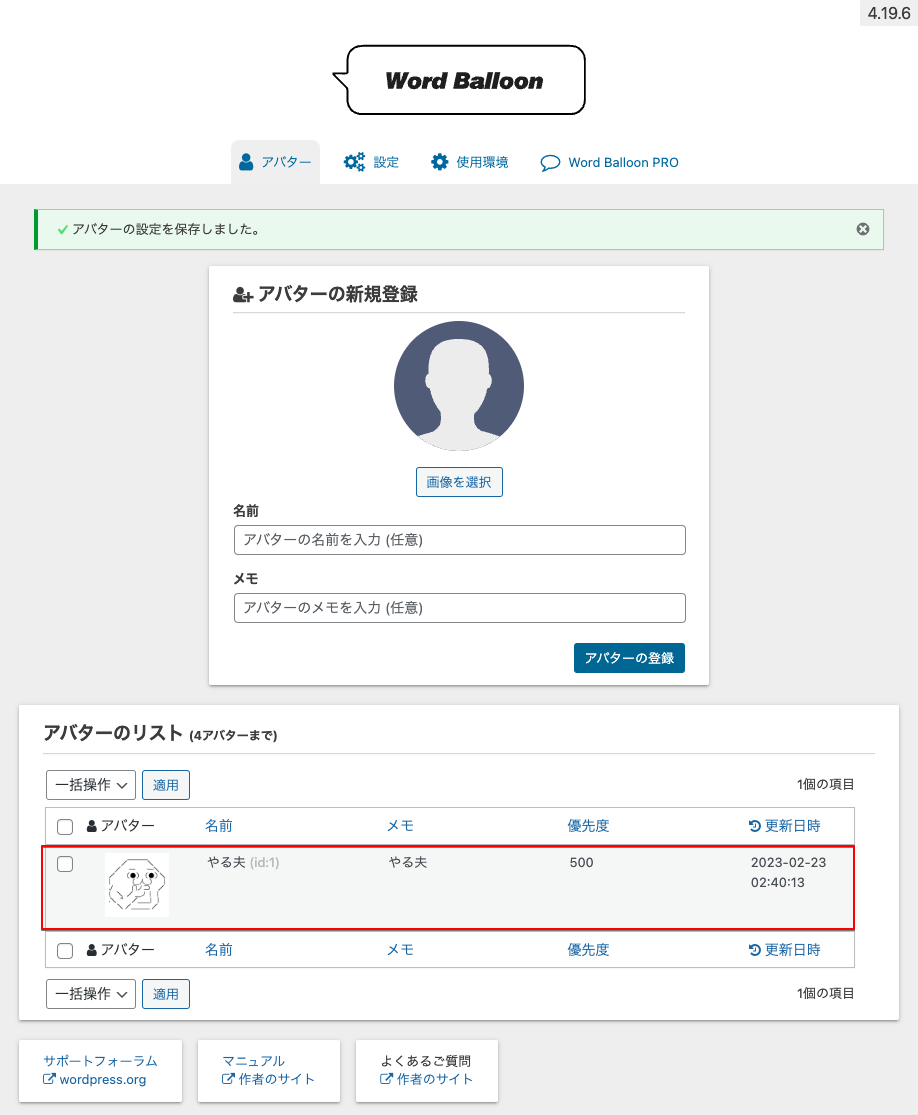Click the priority value 500
Screen dimensions: 918x1115
coord(582,863)
